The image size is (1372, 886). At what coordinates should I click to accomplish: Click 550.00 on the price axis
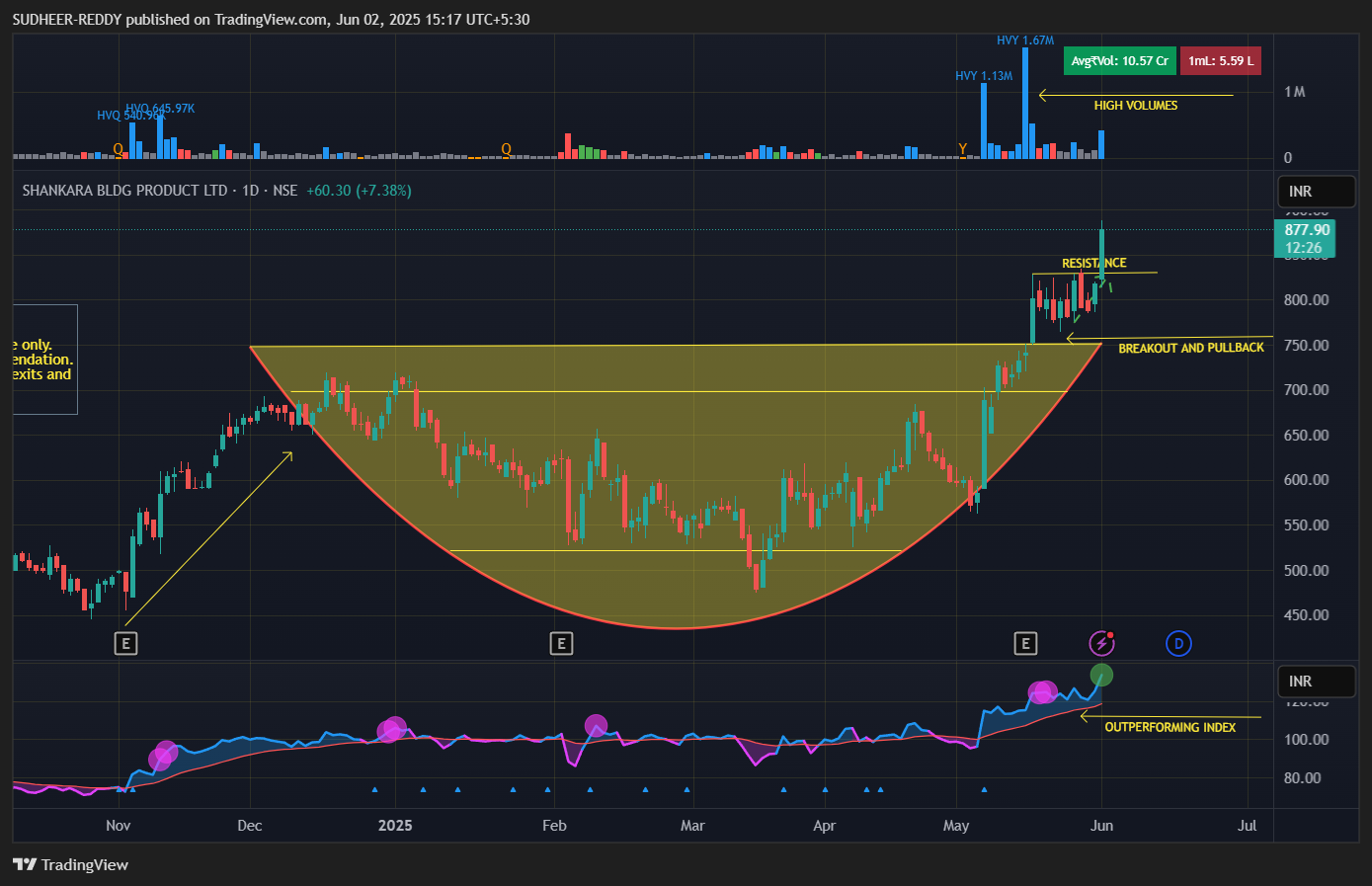coord(1306,525)
